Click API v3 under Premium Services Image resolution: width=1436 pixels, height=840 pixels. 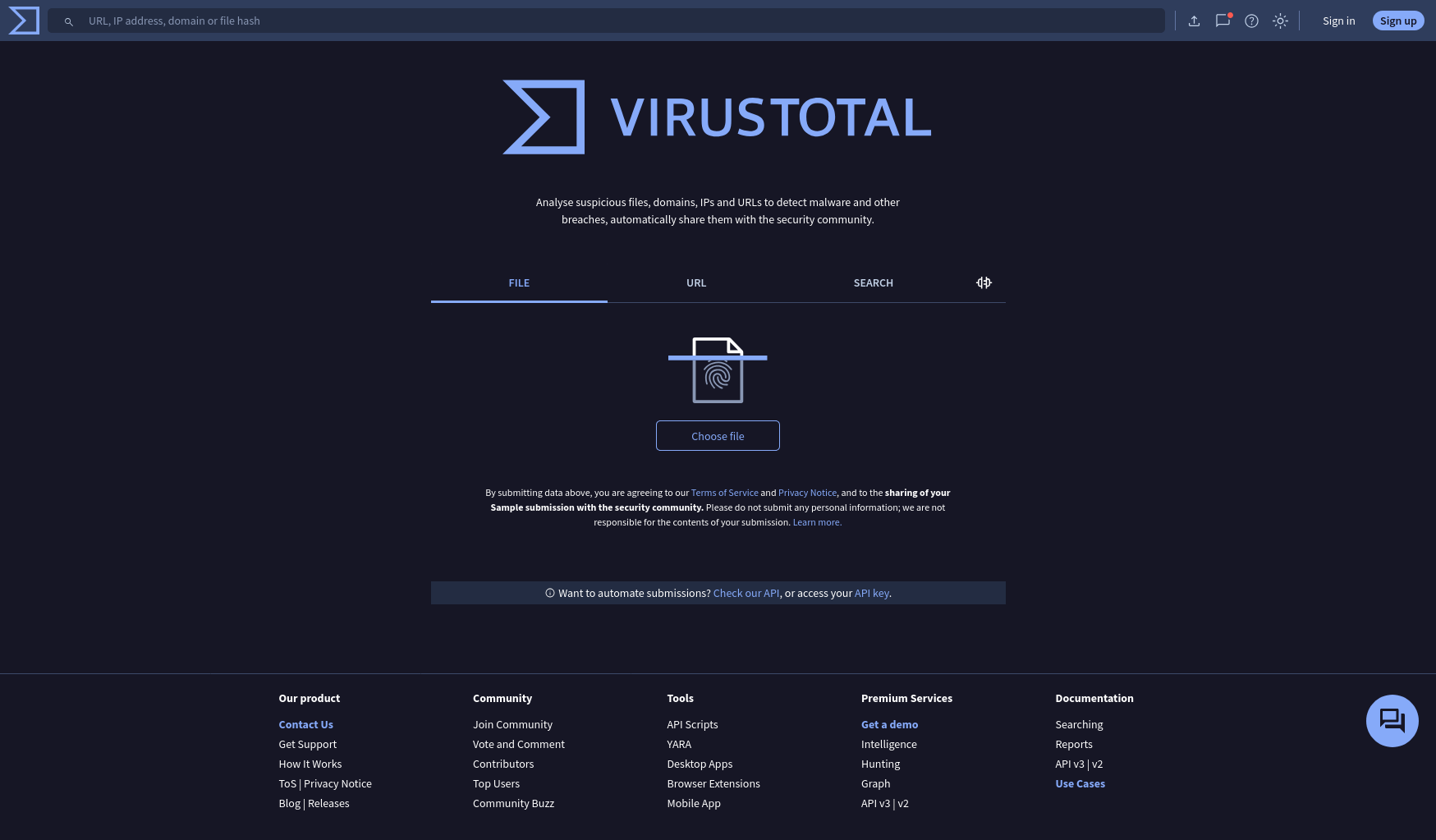[x=875, y=803]
